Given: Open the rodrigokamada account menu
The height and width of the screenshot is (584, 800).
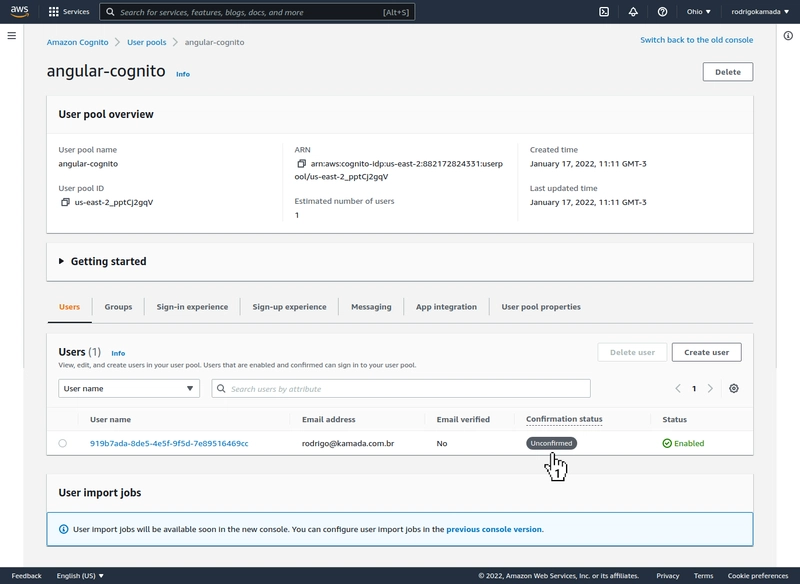Looking at the screenshot, I should pos(760,12).
